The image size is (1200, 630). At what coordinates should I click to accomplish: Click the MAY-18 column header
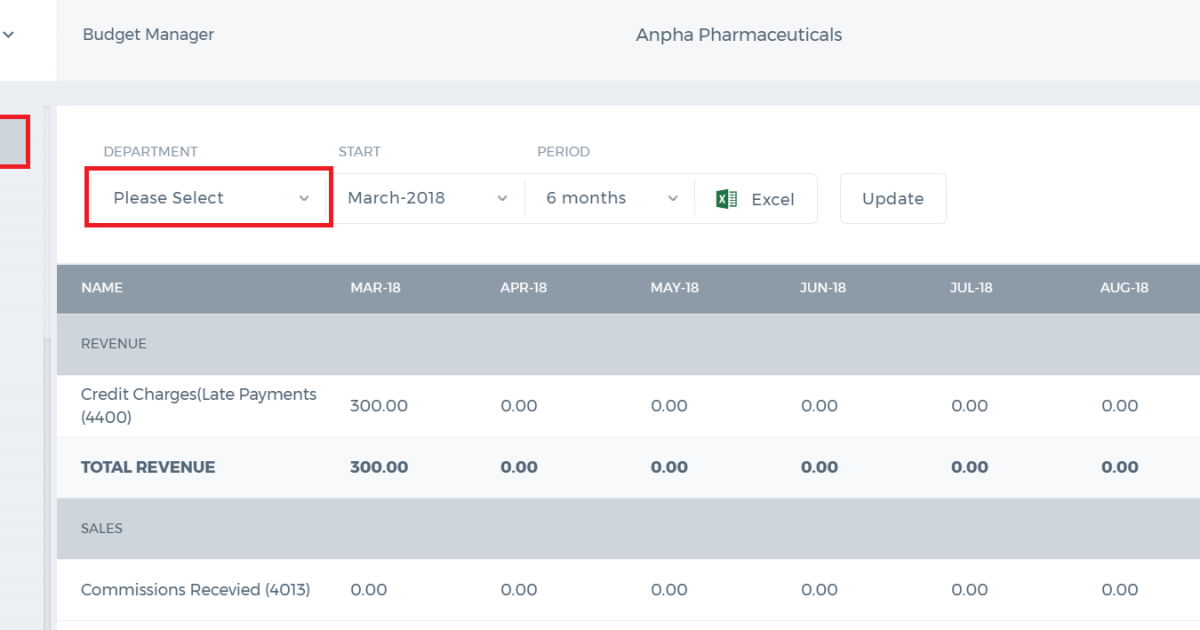pyautogui.click(x=674, y=288)
